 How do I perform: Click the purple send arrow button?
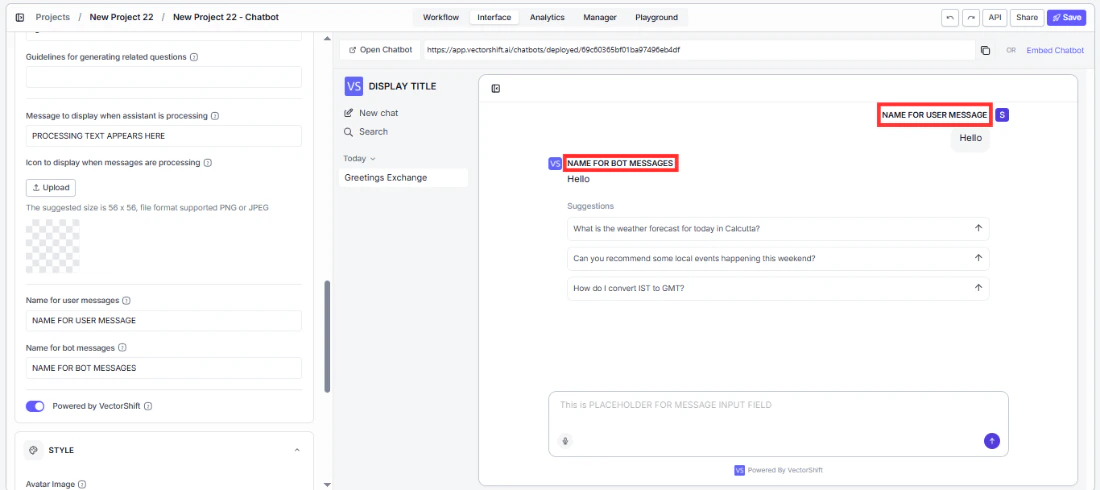992,441
